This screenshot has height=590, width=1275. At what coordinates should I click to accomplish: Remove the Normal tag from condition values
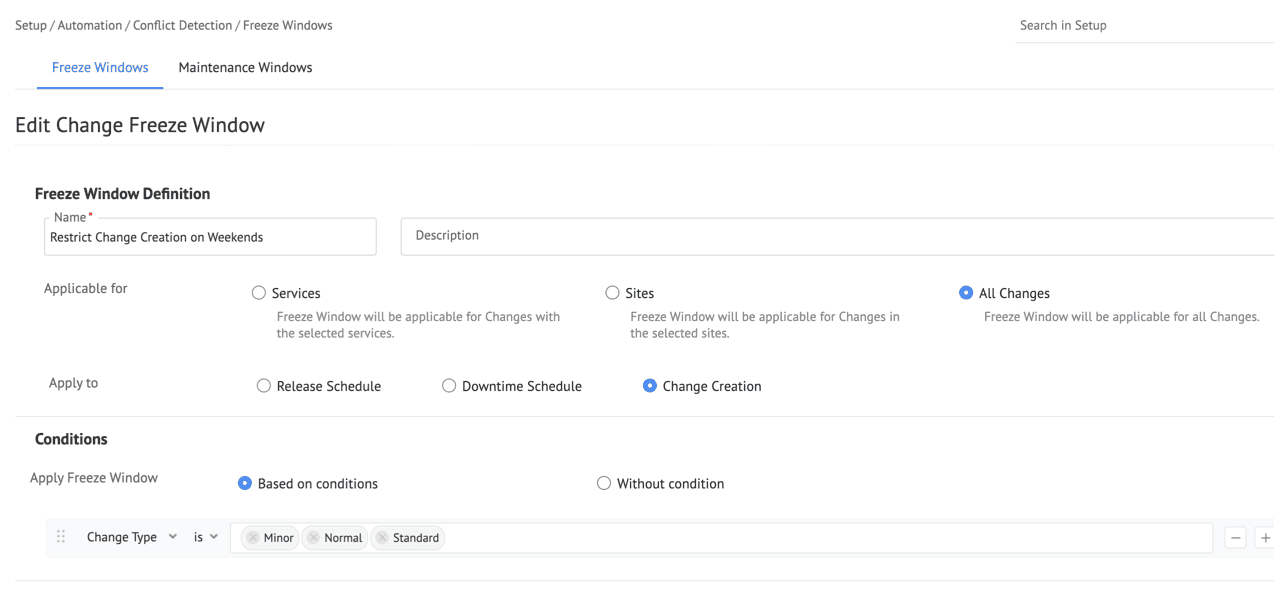tap(313, 538)
